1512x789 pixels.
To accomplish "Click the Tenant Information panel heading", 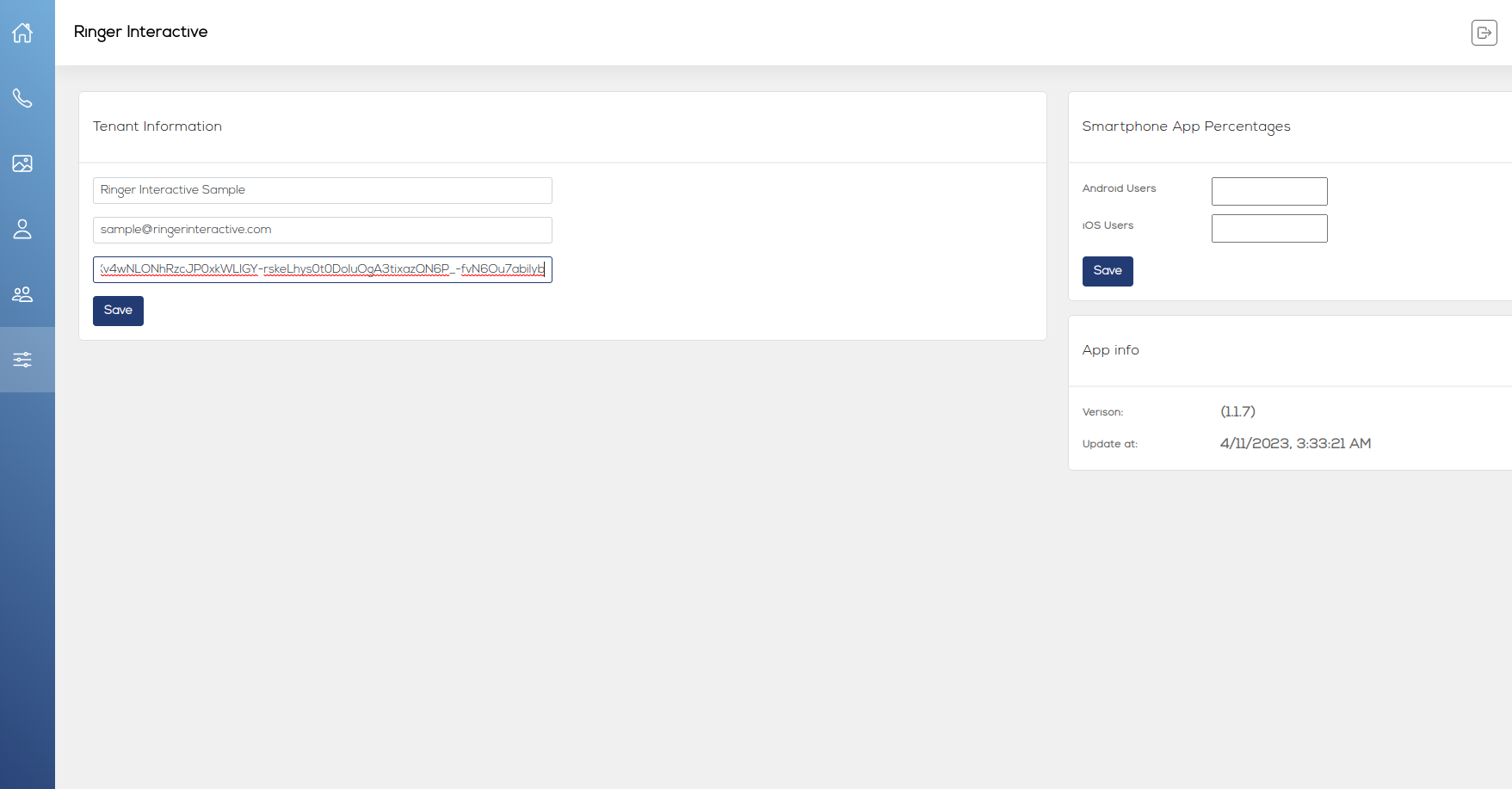I will [x=157, y=126].
